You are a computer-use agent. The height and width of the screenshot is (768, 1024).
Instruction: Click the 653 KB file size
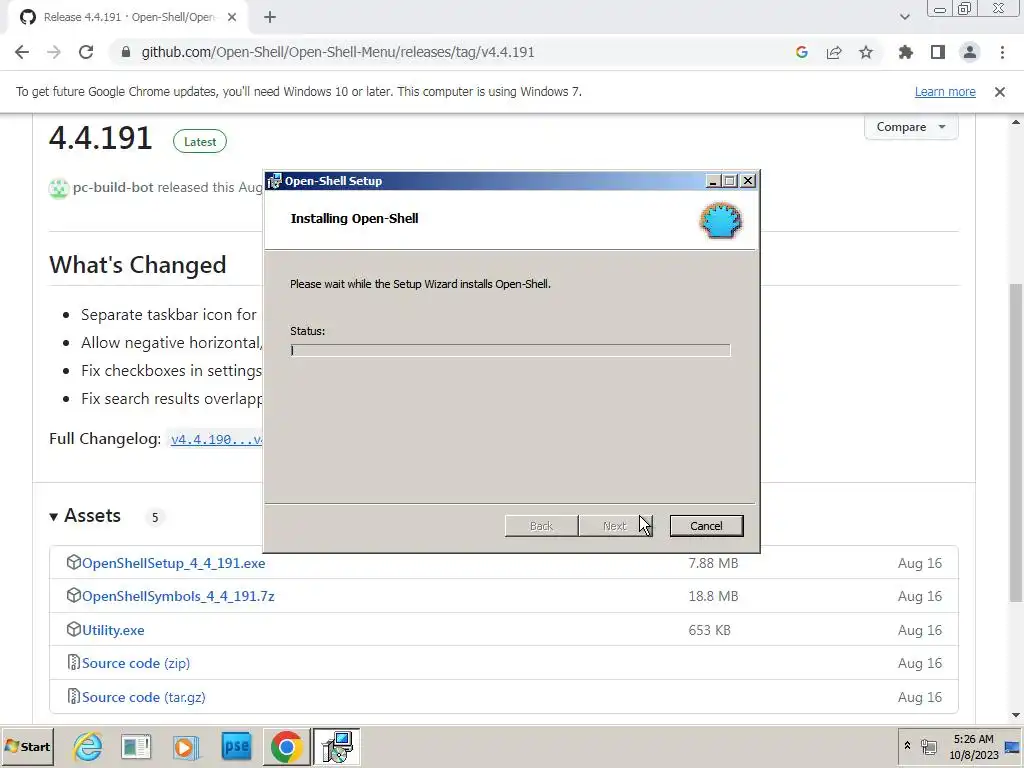point(709,630)
